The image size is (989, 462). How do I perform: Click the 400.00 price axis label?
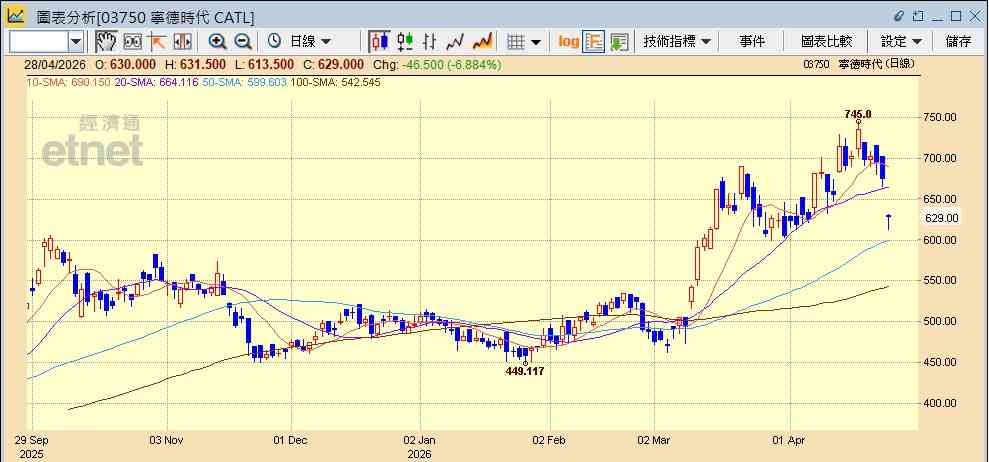pyautogui.click(x=942, y=403)
